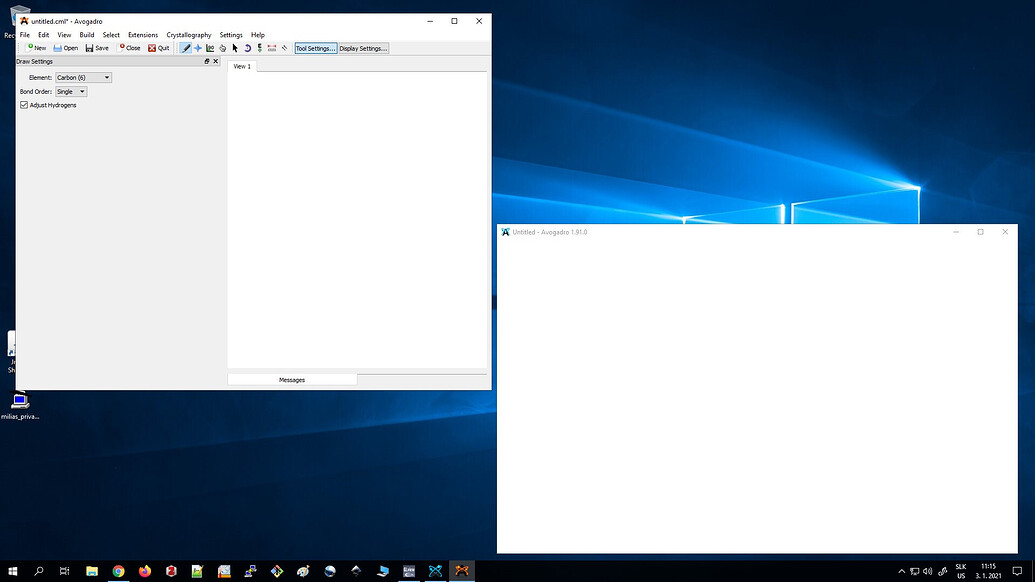
Task: Open Task View on the taskbar
Action: click(x=65, y=571)
